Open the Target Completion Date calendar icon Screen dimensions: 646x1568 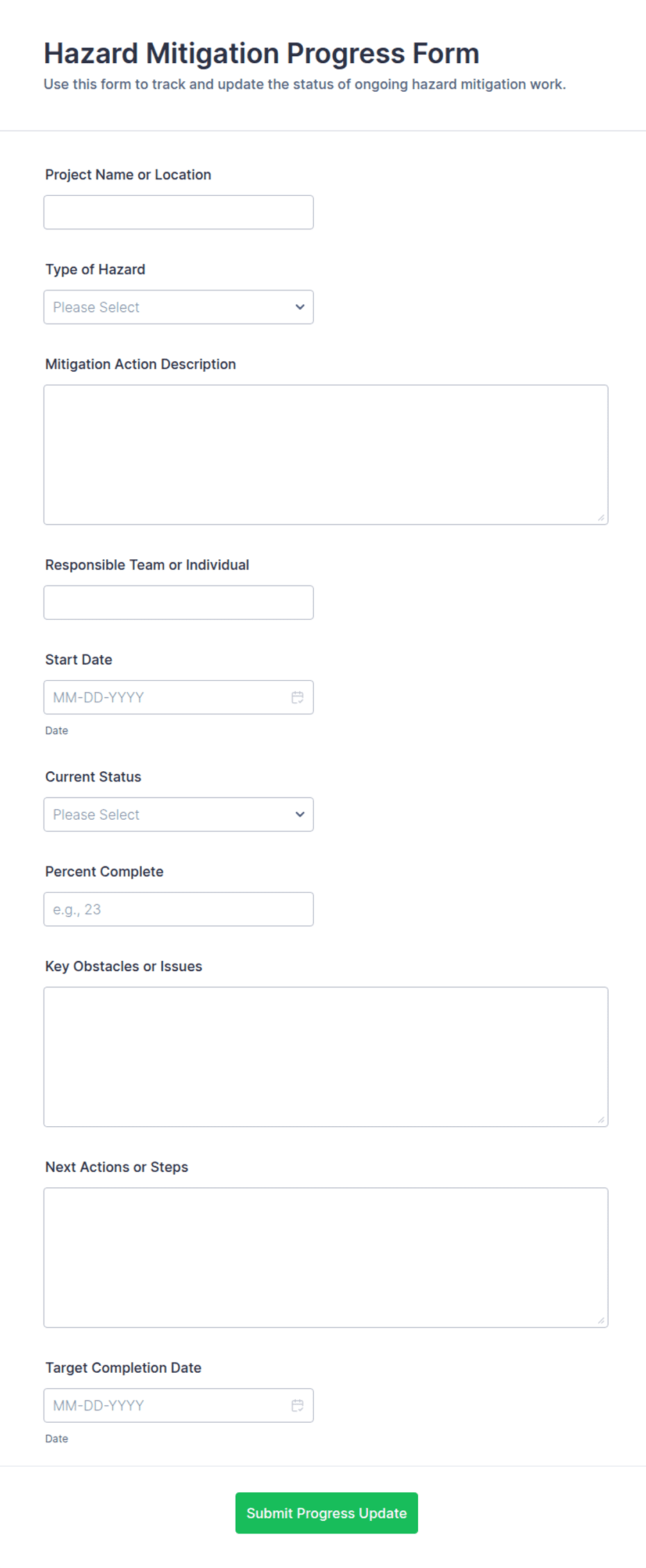[297, 1405]
